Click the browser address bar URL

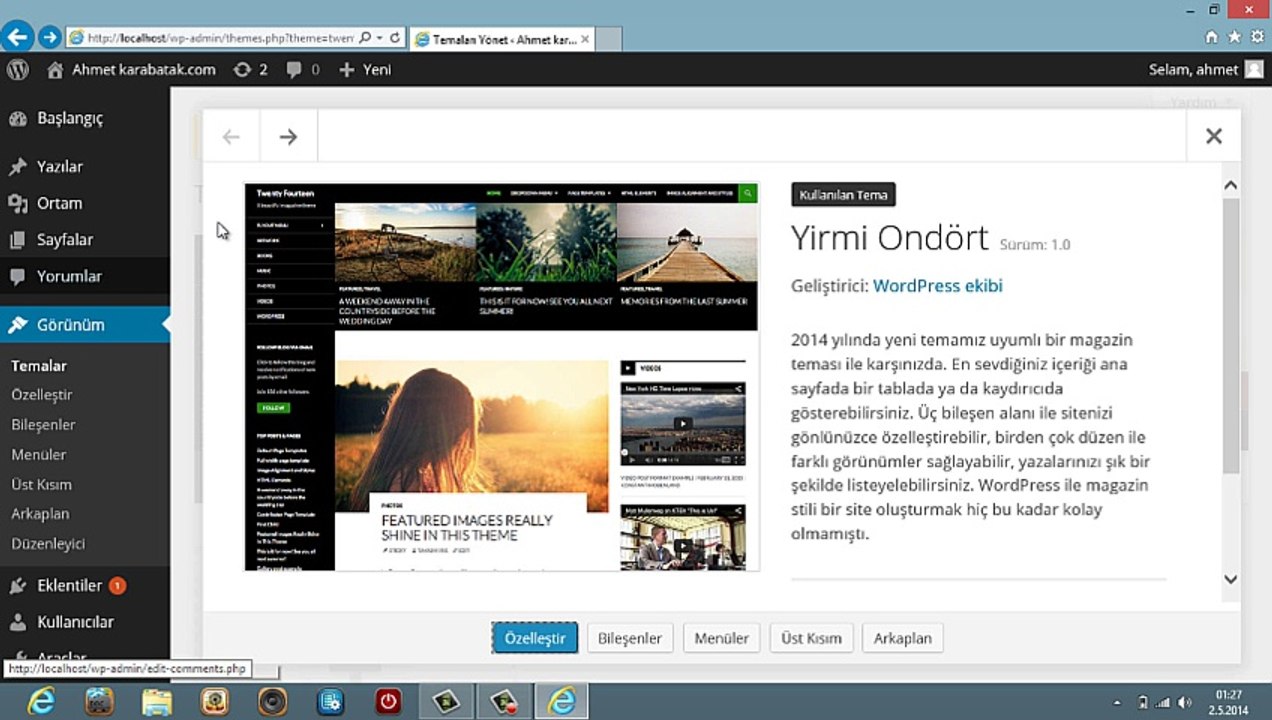(x=220, y=38)
